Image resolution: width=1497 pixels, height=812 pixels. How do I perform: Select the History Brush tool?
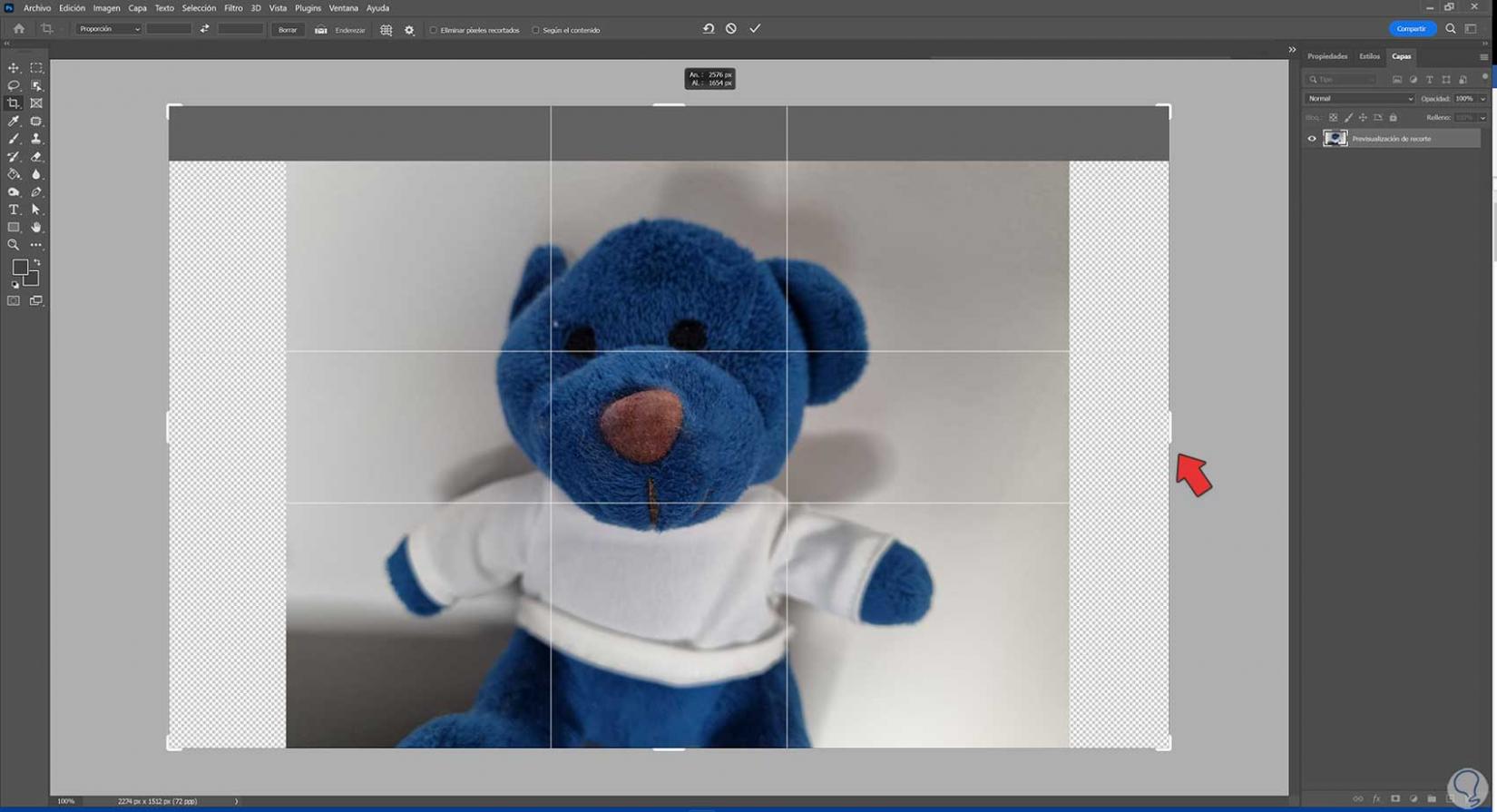(x=14, y=157)
